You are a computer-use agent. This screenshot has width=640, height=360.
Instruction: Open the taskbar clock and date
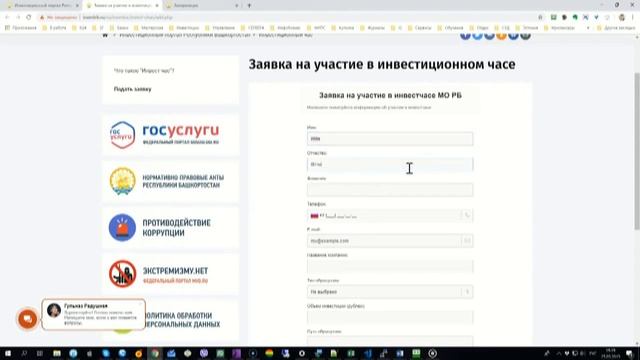(x=611, y=353)
